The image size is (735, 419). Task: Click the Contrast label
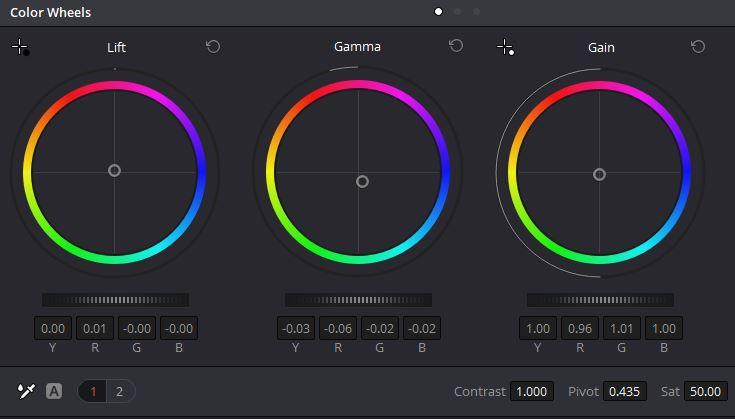tap(480, 391)
